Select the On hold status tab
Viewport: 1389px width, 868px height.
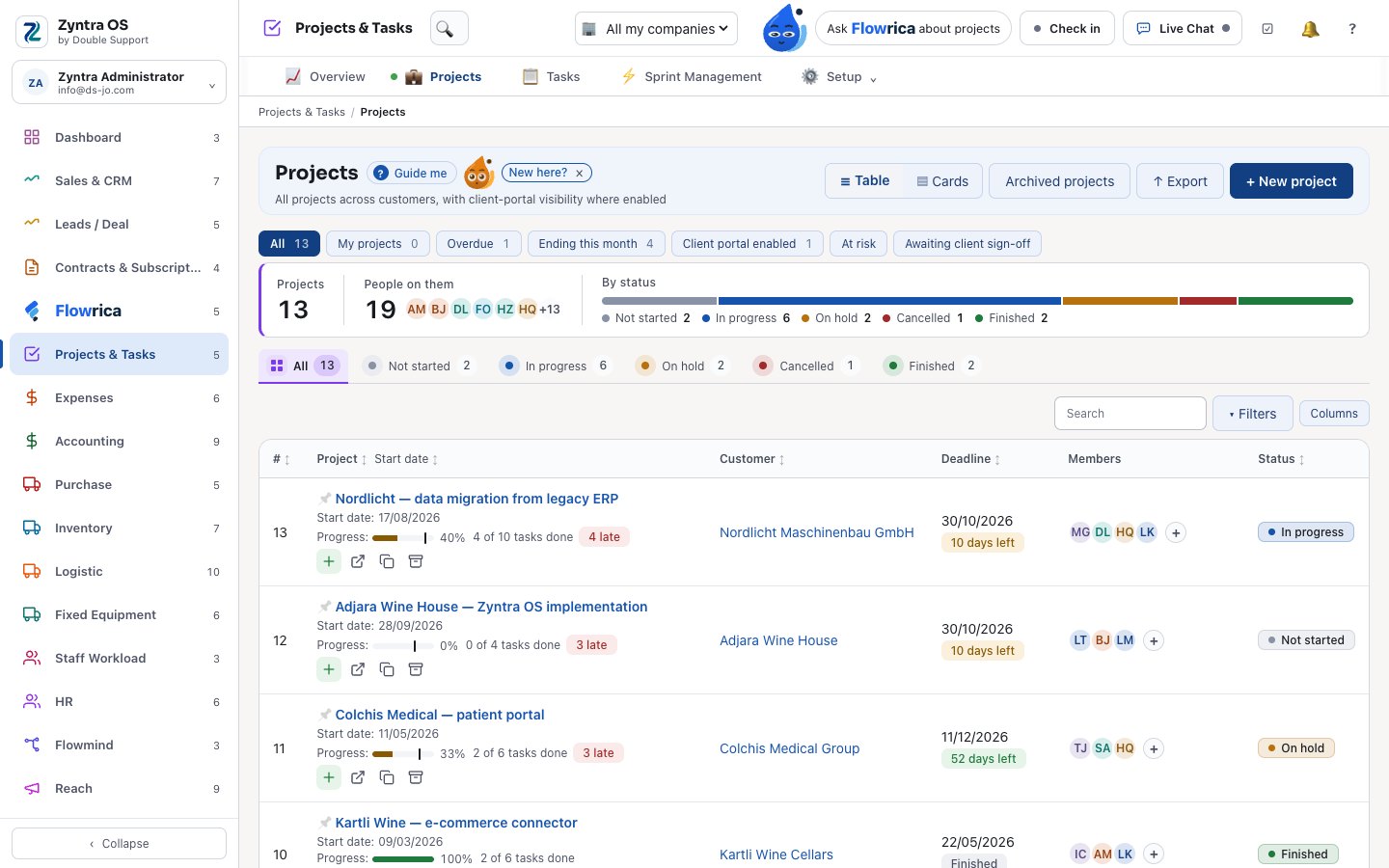coord(682,366)
